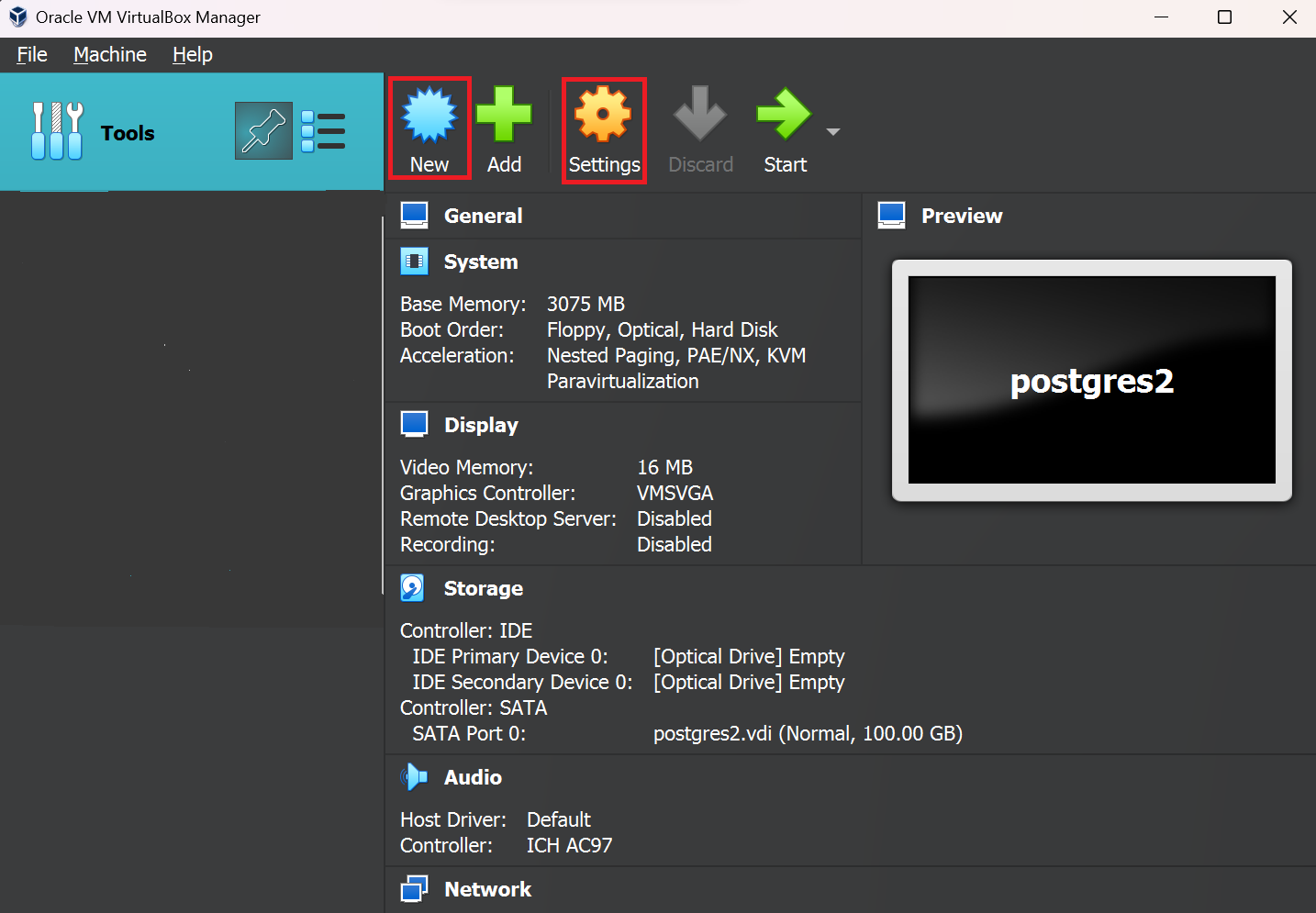The width and height of the screenshot is (1316, 913).
Task: Open the Storage section heading link
Action: pyautogui.click(x=484, y=588)
